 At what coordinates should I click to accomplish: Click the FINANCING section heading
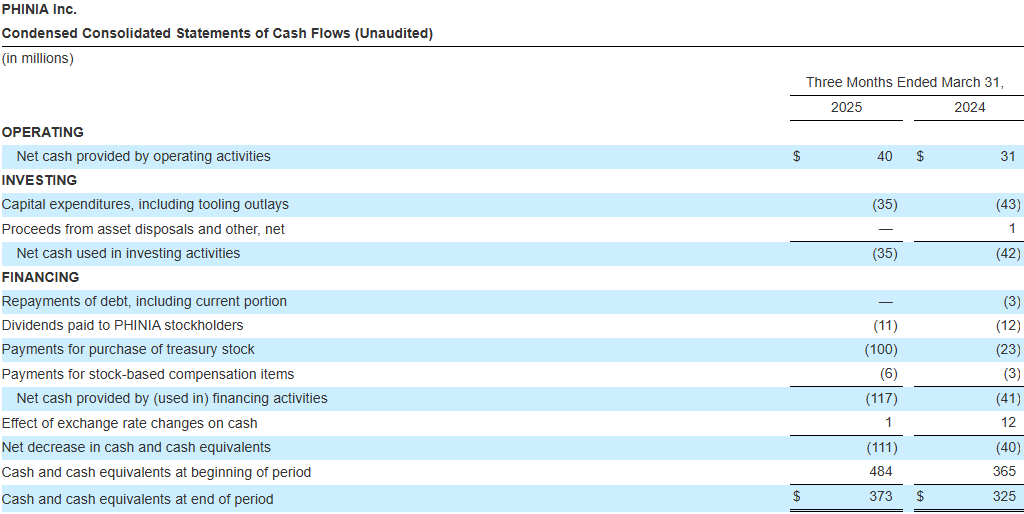coord(40,278)
